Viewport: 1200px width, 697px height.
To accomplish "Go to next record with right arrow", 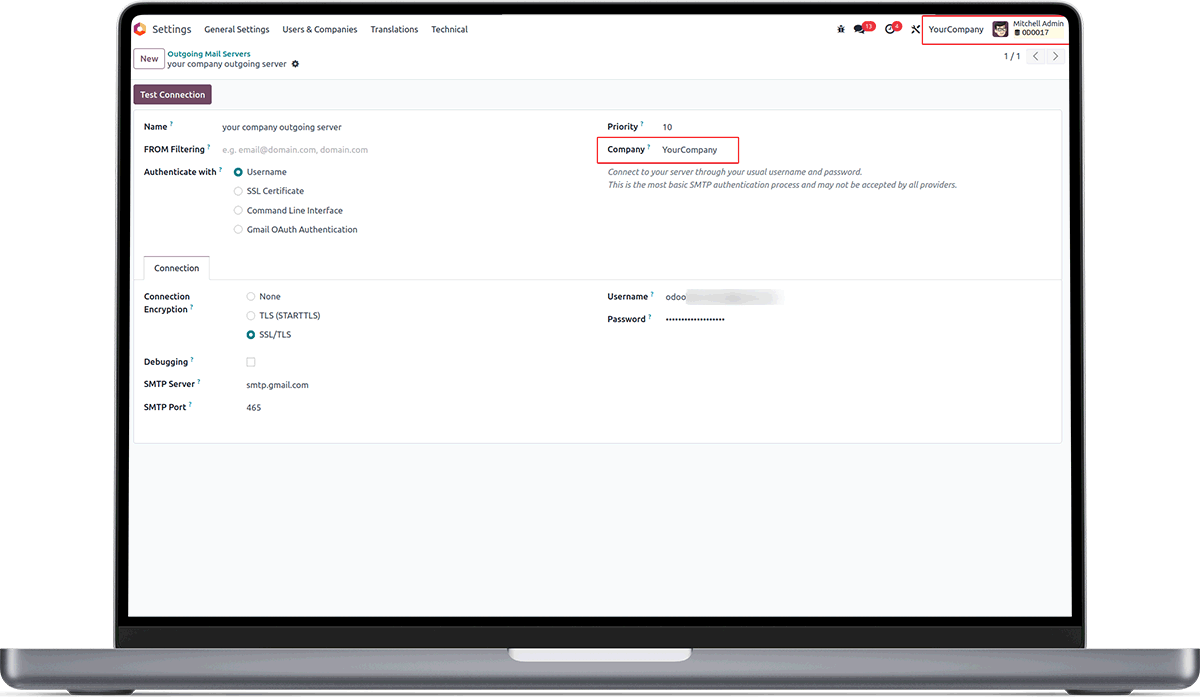I will [1055, 56].
